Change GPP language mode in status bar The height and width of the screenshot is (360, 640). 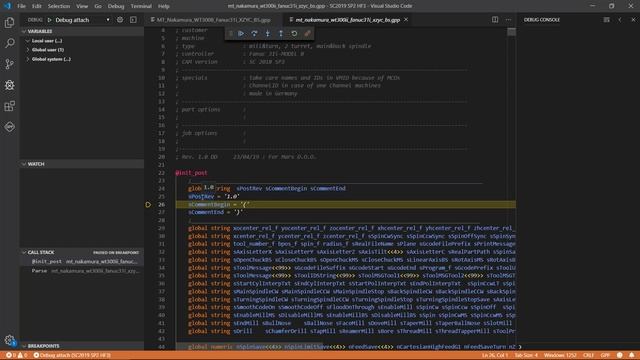[605, 355]
